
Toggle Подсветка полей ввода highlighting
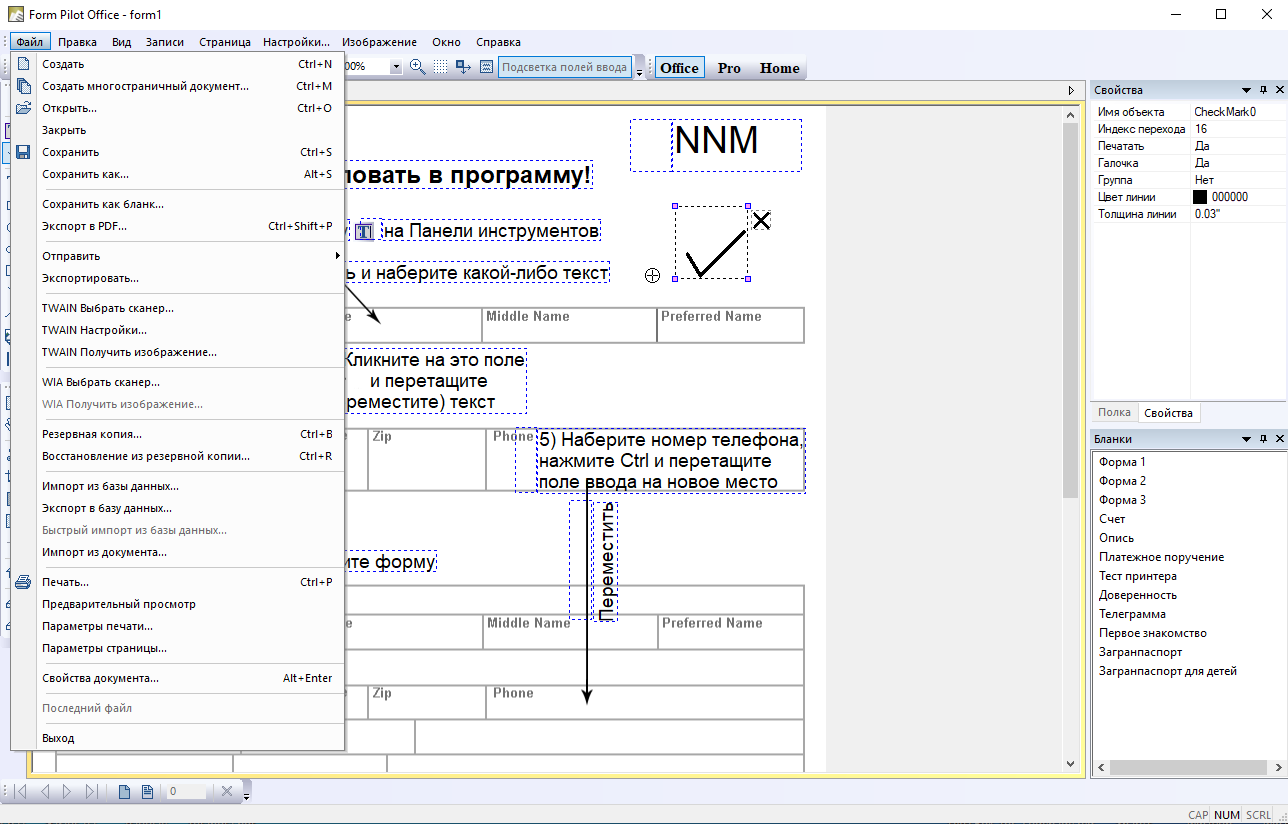click(564, 68)
